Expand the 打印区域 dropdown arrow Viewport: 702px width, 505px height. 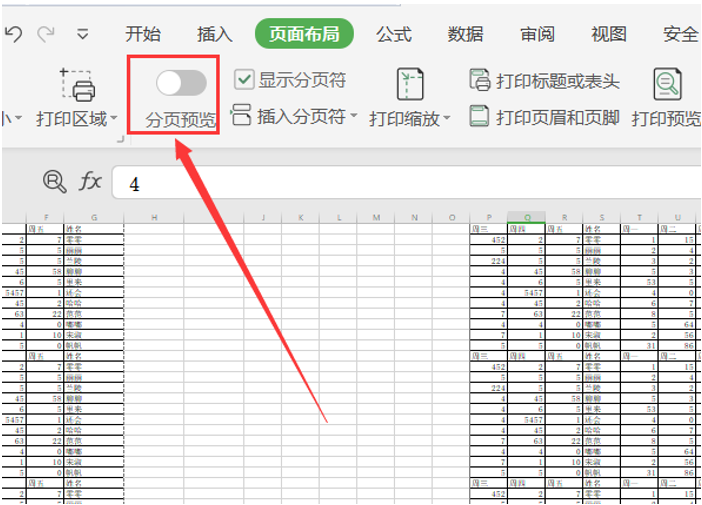tap(114, 118)
